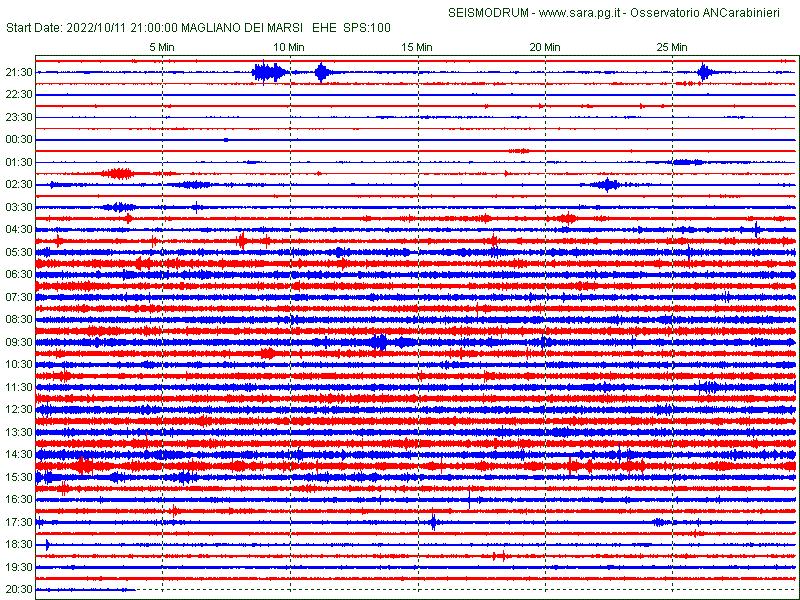This screenshot has width=800, height=600.
Task: Click the 5 Min axis label
Action: pyautogui.click(x=162, y=47)
